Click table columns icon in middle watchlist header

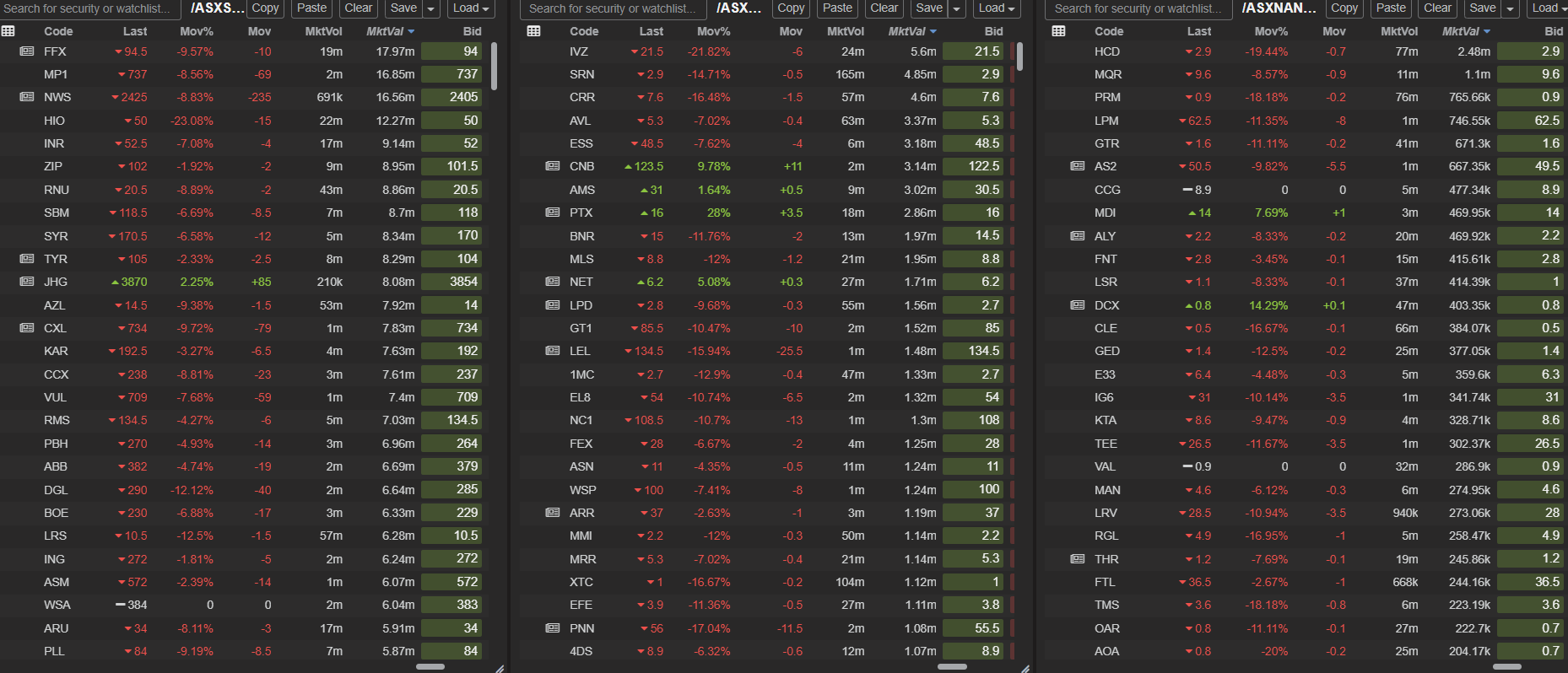coord(533,31)
